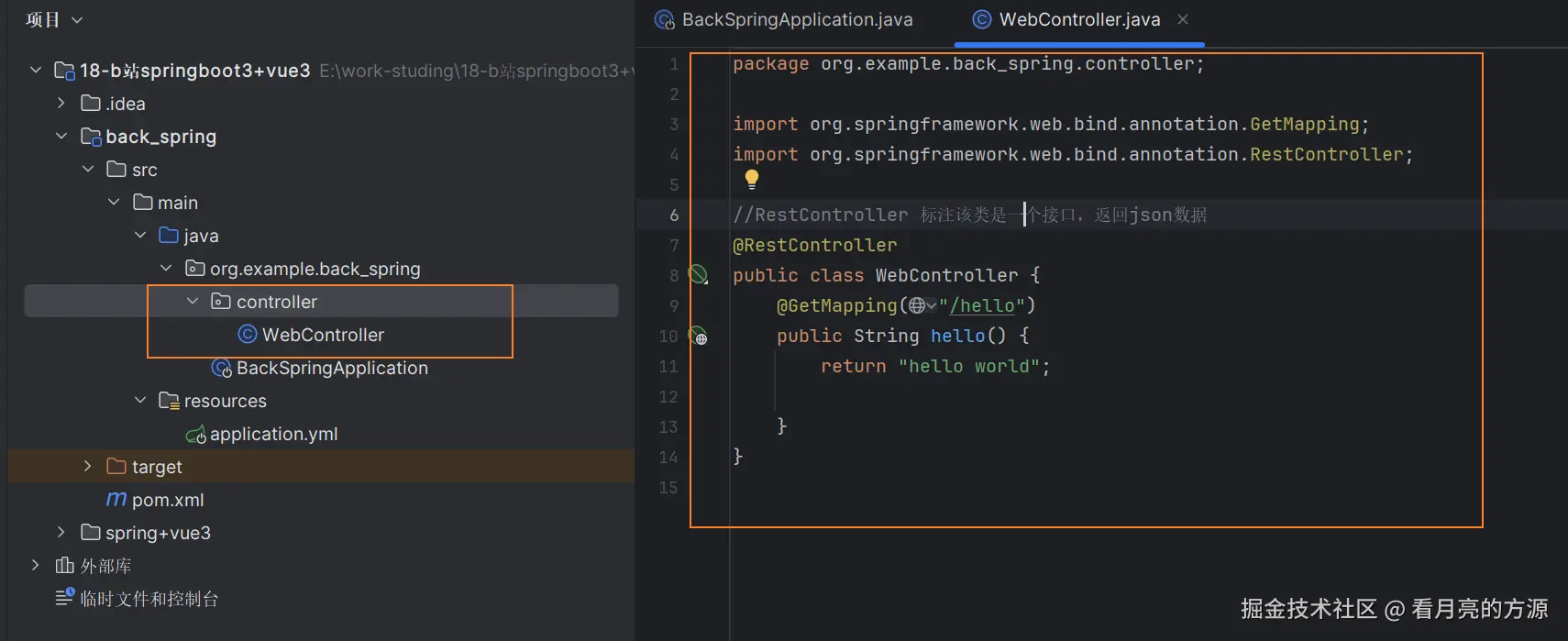Viewport: 1568px width, 641px height.
Task: Collapse the back_spring module
Action: coord(61,136)
